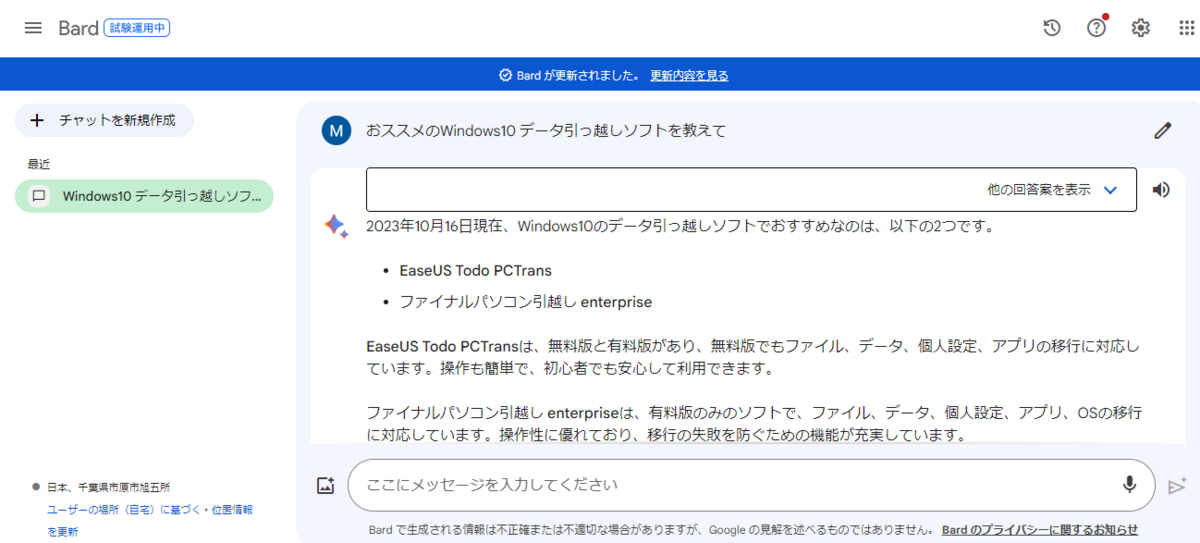The image size is (1200, 543).
Task: Click EaseUS Todo PCTrans bullet item
Action: [475, 270]
